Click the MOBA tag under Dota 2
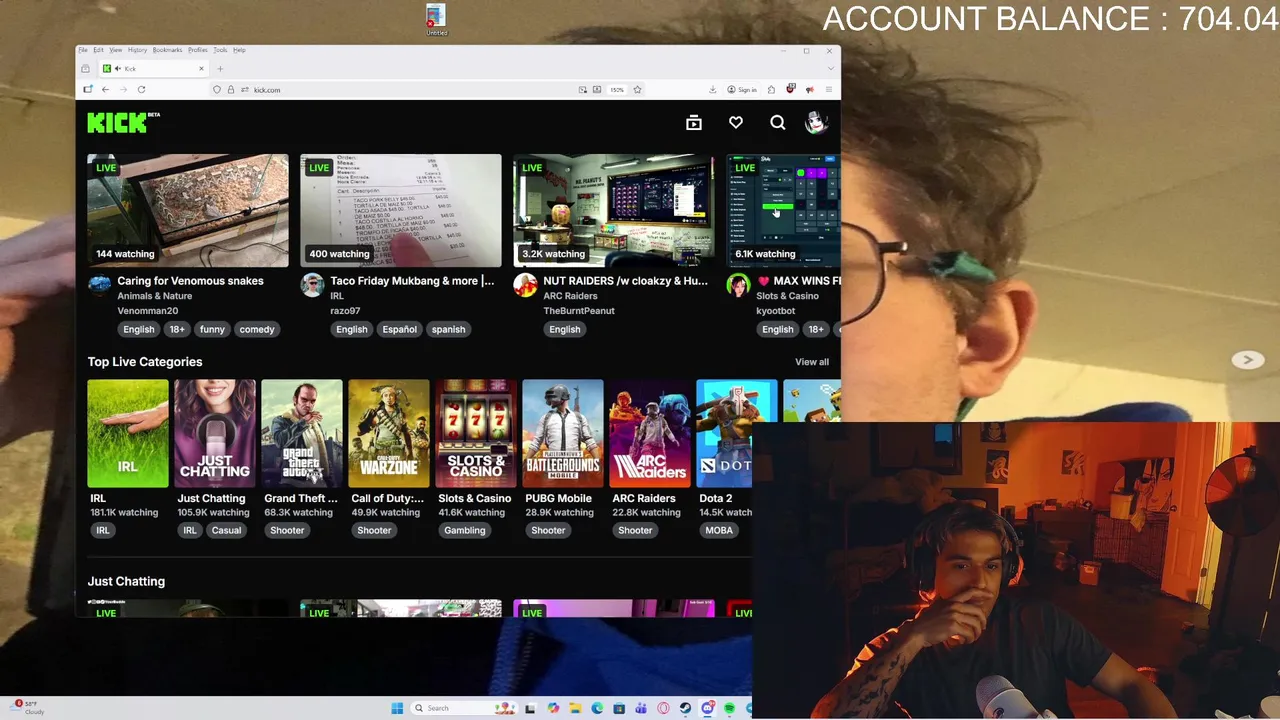Screen dimensions: 1280x720 (x=719, y=530)
